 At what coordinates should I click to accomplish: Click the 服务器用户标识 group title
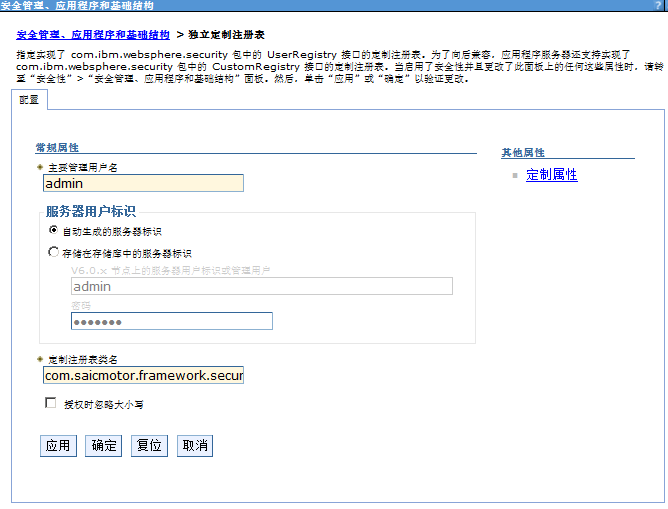click(91, 211)
